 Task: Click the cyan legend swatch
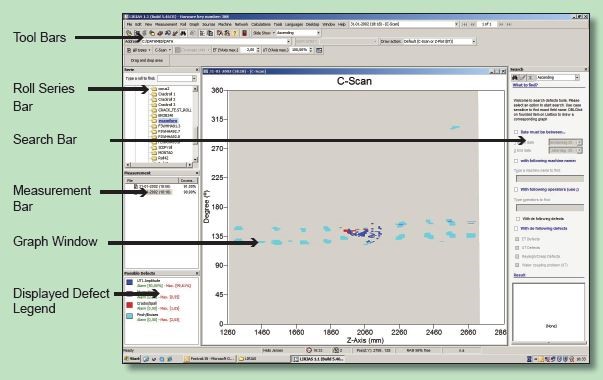tap(130, 316)
